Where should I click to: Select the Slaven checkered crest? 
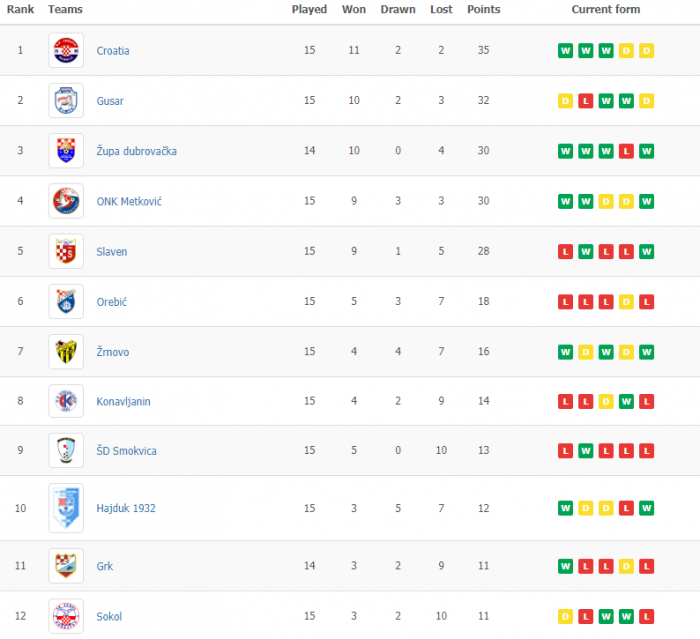click(66, 251)
